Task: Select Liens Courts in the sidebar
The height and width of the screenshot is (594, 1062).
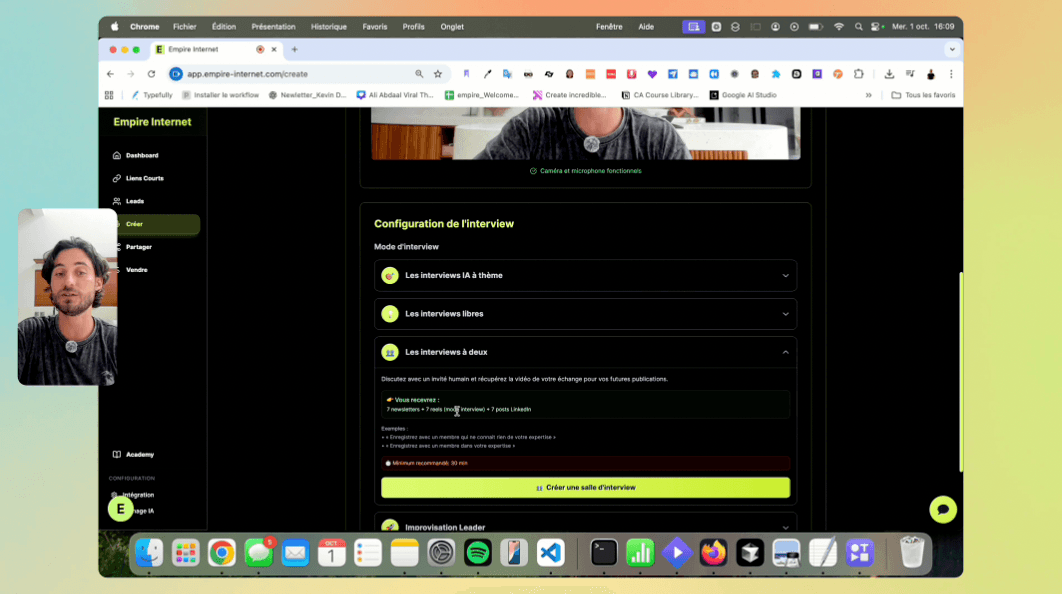Action: (144, 178)
